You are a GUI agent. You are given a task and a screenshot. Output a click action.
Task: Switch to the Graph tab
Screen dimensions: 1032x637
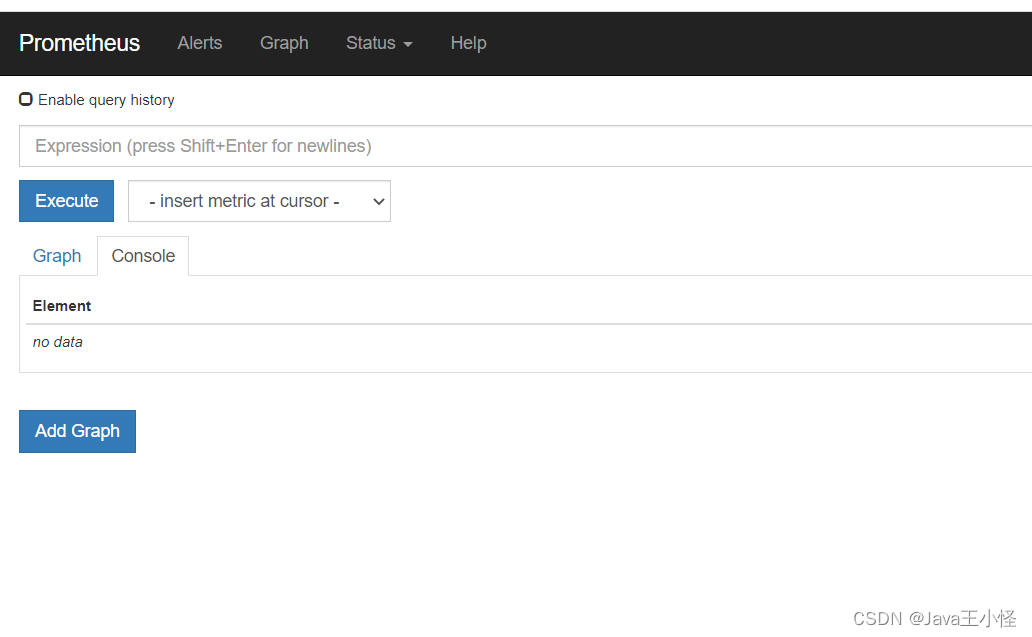click(57, 256)
